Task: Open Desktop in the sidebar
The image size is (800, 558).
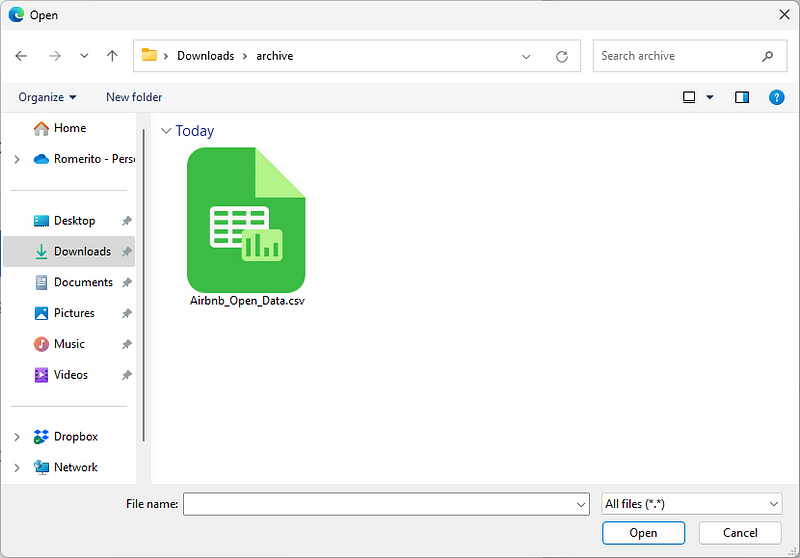Action: point(64,221)
